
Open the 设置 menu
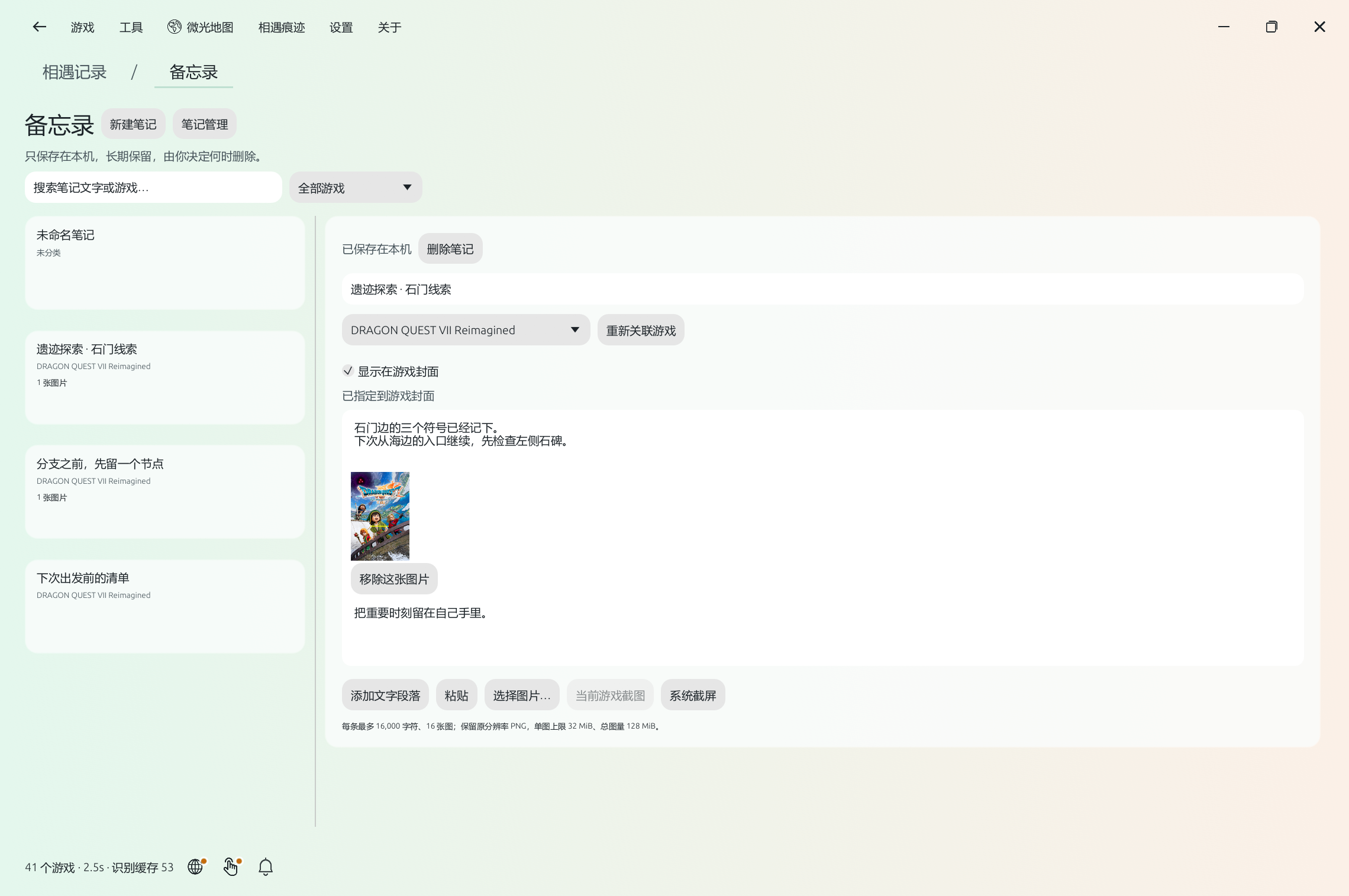341,27
